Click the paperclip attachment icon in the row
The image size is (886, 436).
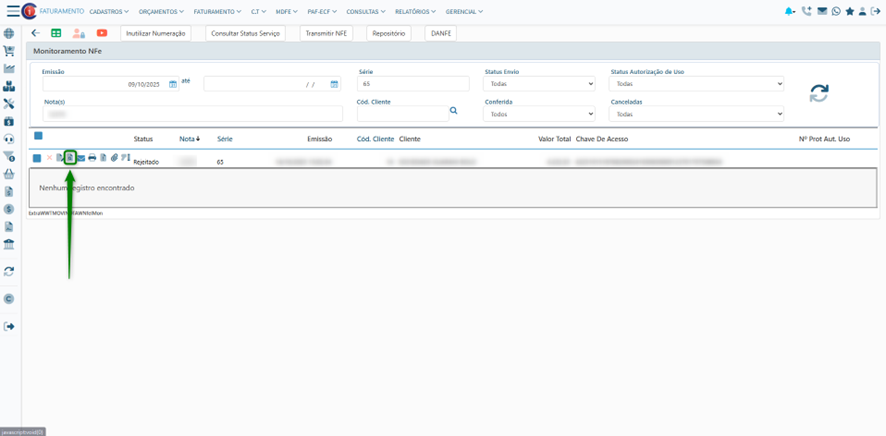click(x=114, y=158)
